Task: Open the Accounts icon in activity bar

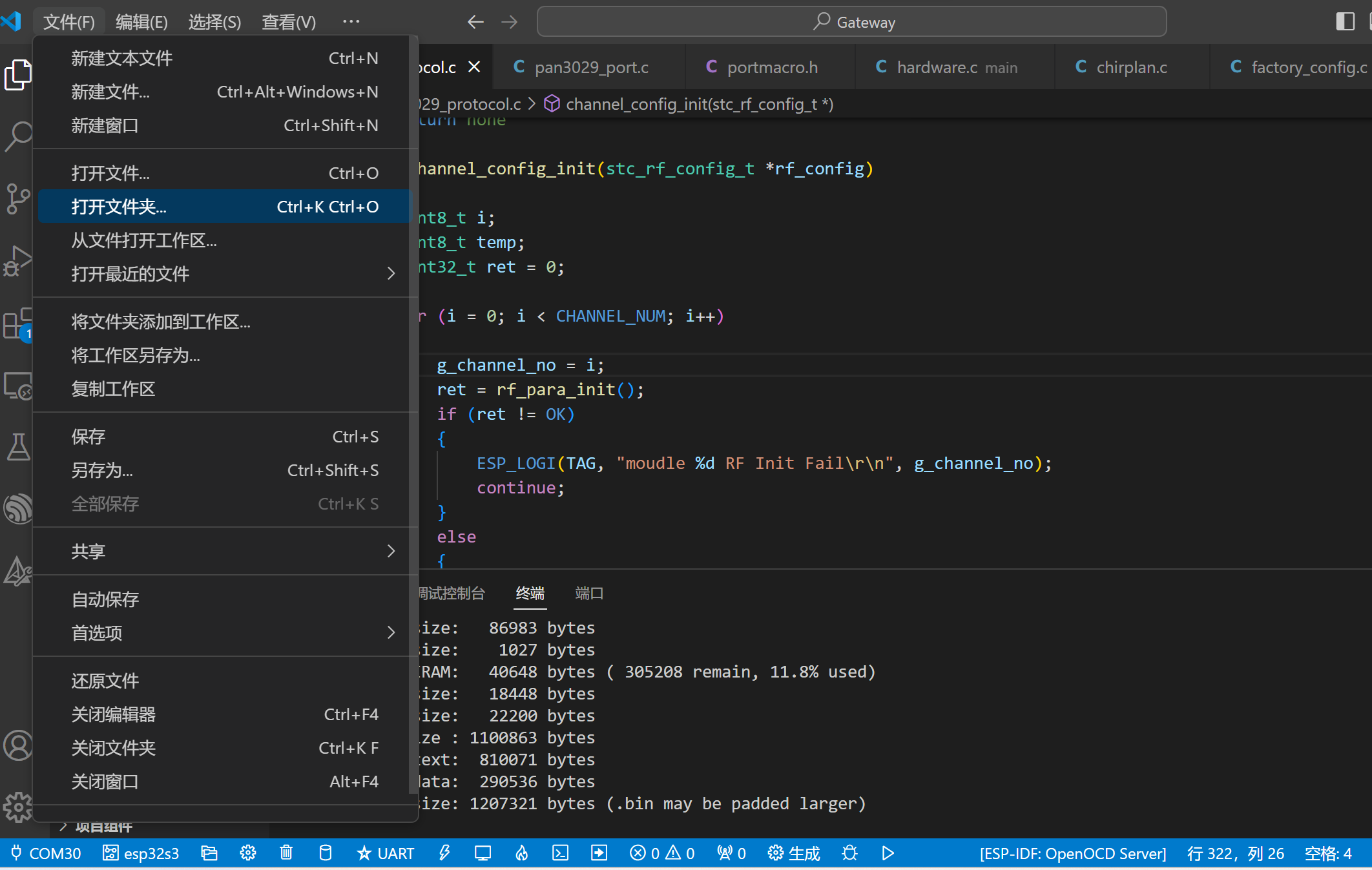Action: tap(17, 745)
